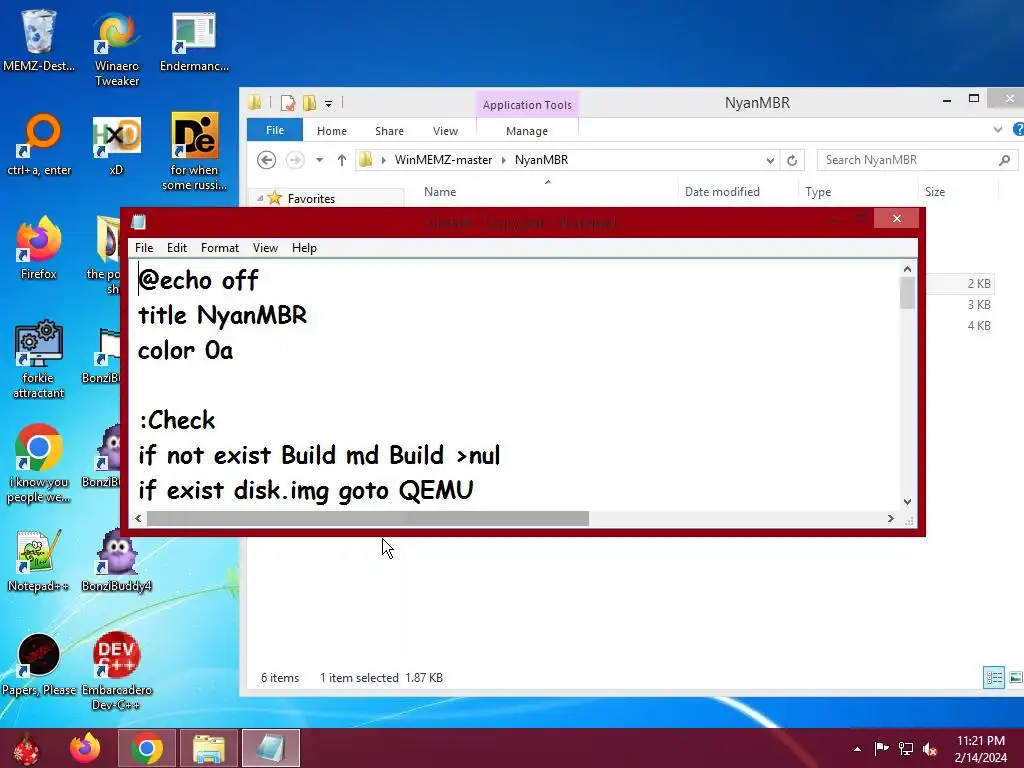Click Notepad scroll right arrow
The image size is (1024, 768).
pos(891,519)
